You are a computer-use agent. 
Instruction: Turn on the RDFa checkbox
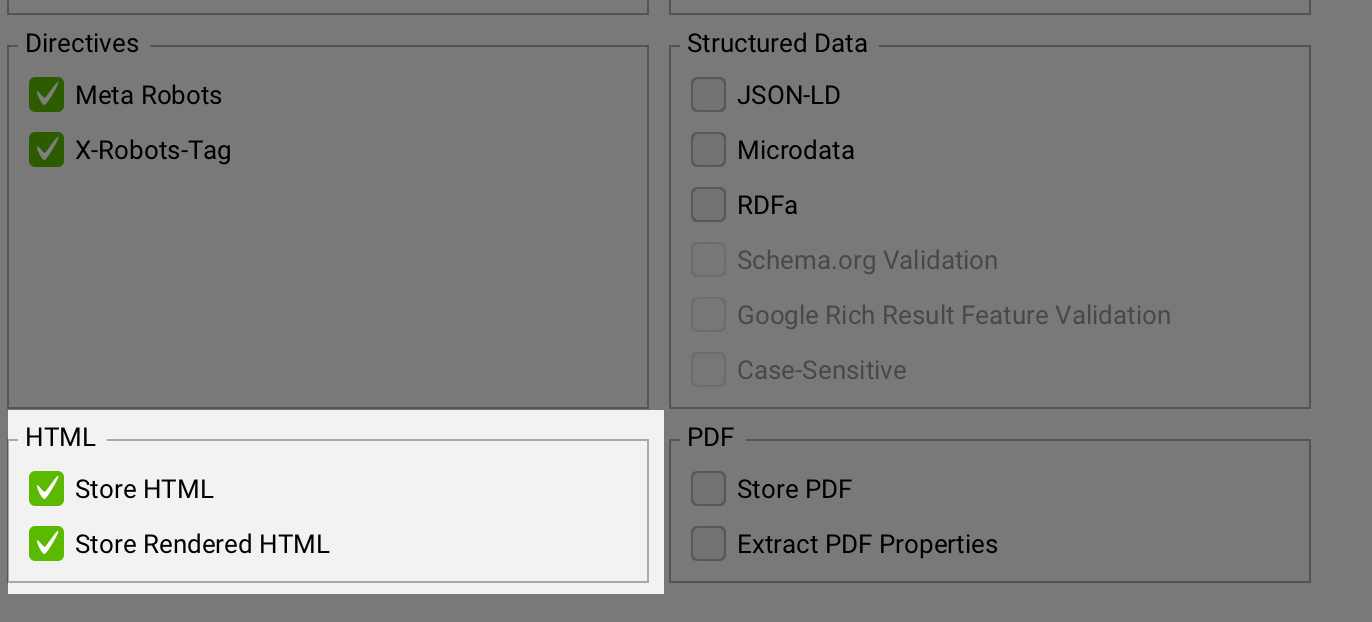coord(708,205)
